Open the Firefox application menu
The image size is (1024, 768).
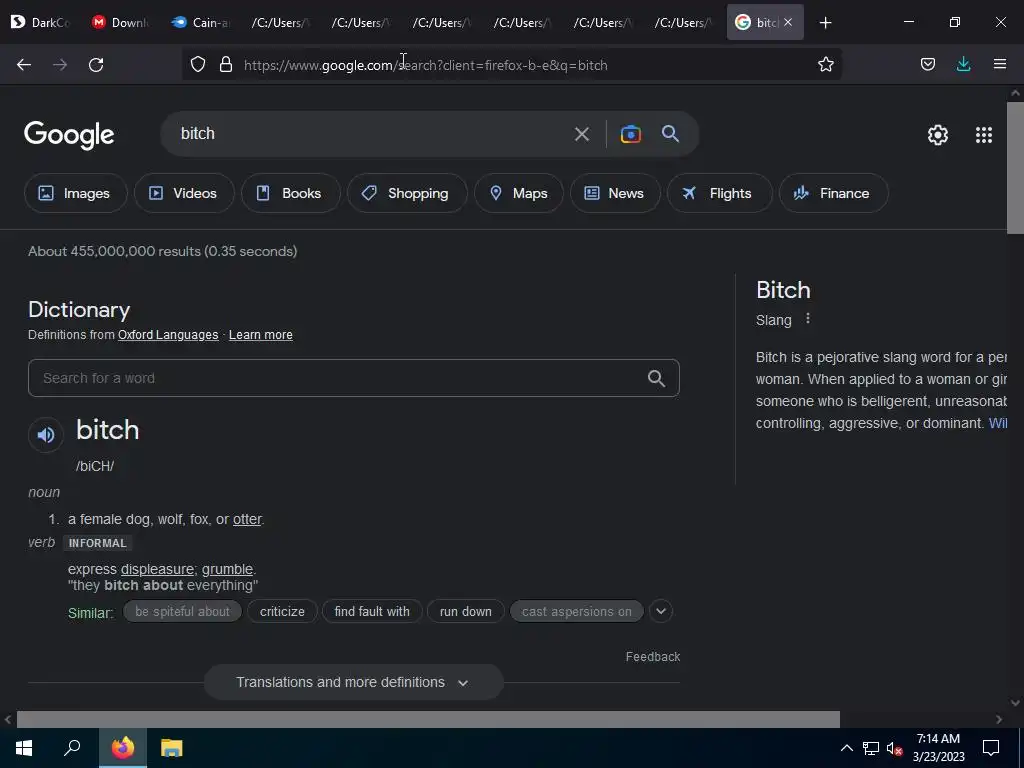point(1000,65)
